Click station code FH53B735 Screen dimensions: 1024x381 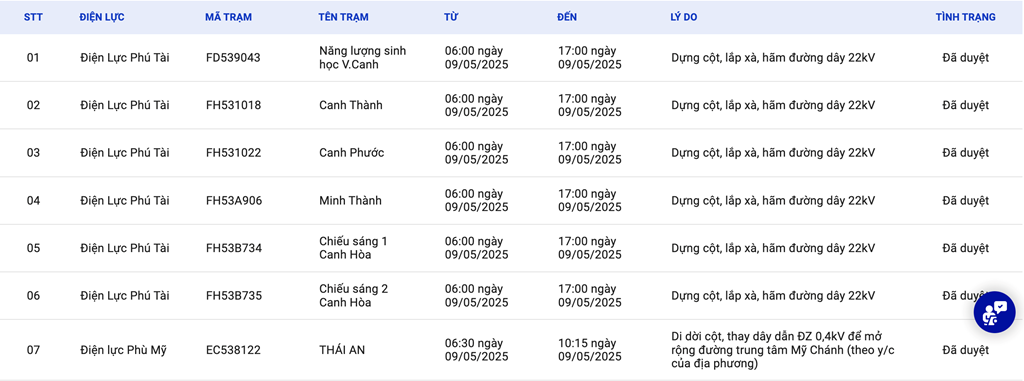tap(234, 296)
